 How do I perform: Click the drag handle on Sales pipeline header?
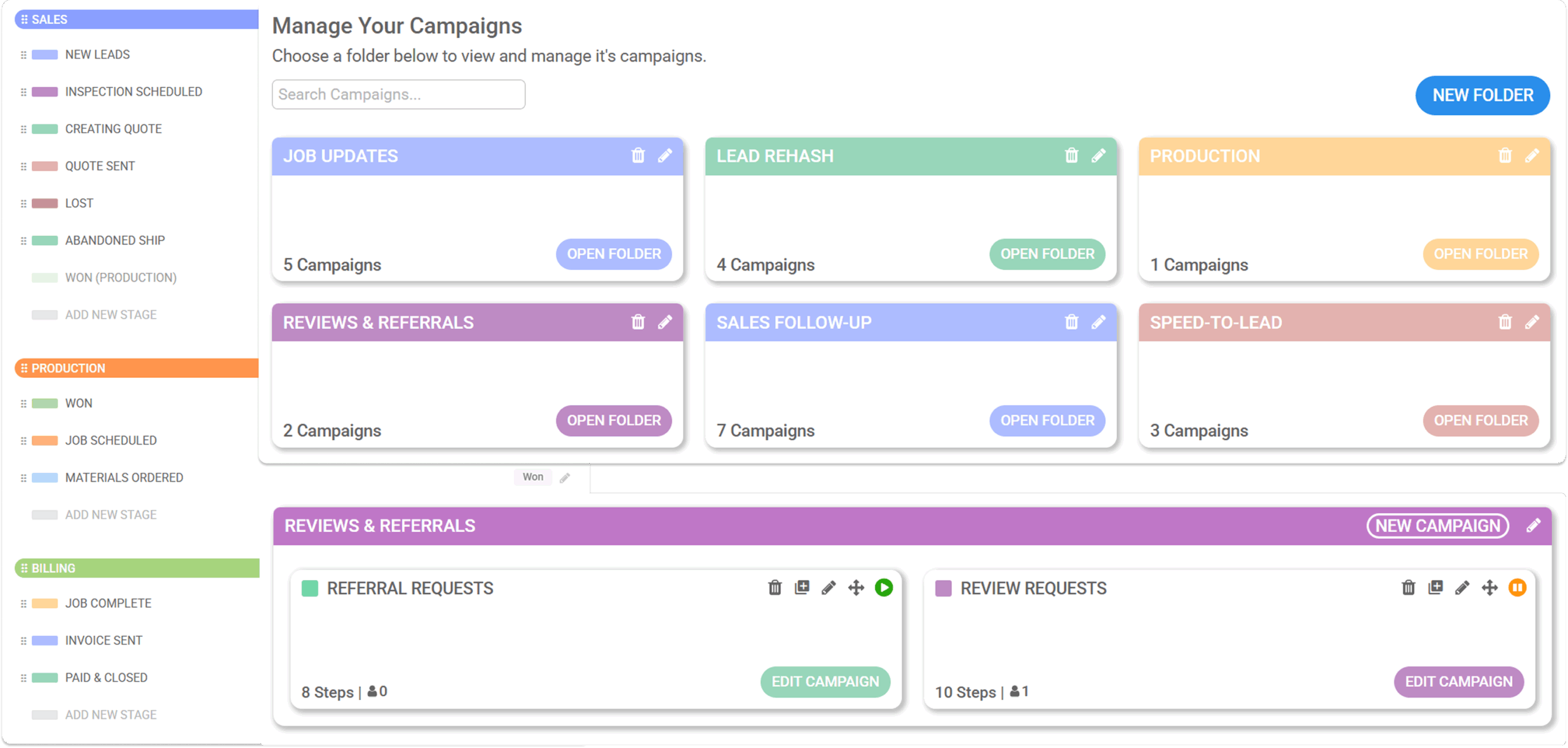[x=24, y=20]
